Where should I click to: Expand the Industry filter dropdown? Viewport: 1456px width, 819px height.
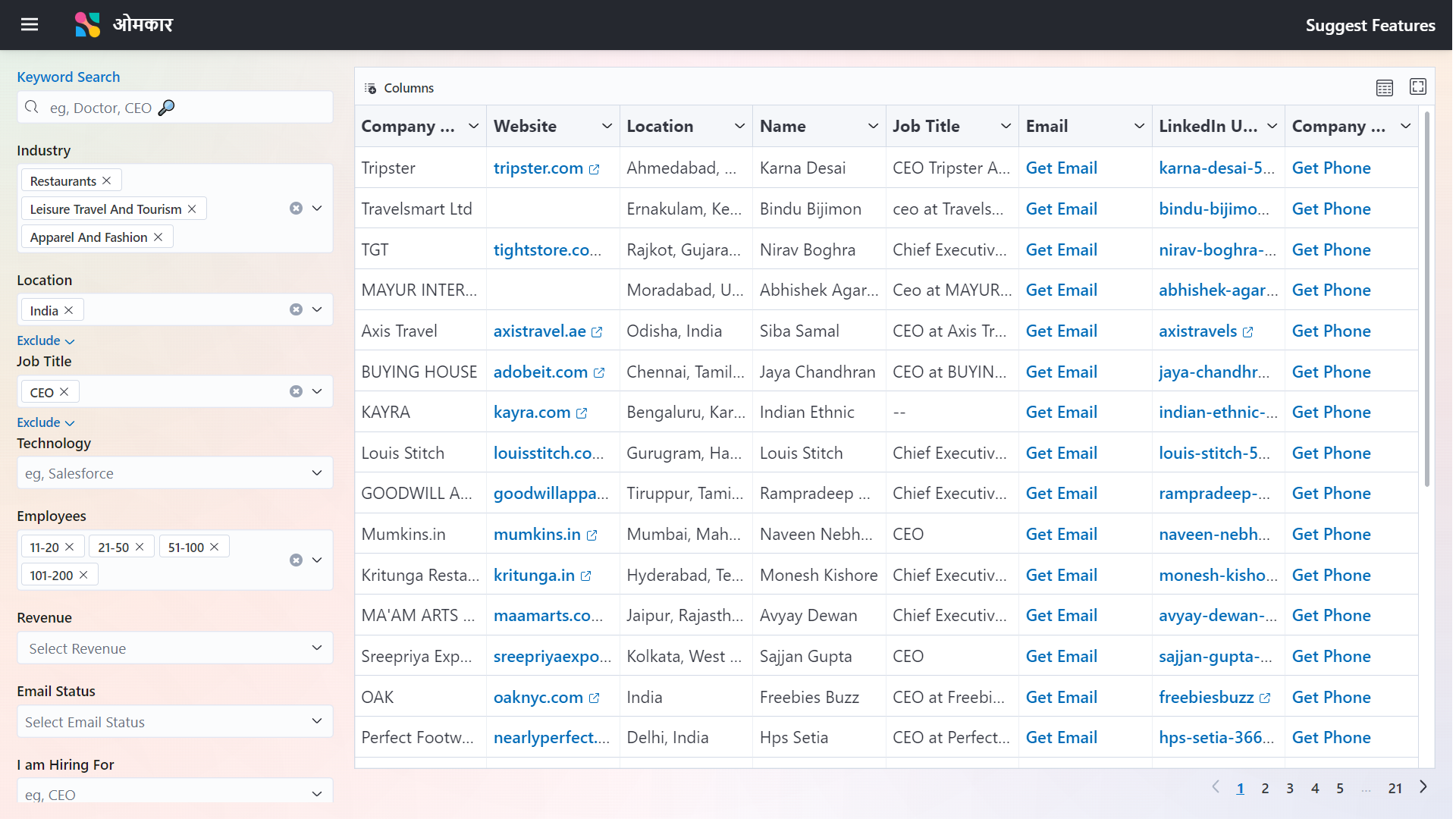tap(318, 208)
